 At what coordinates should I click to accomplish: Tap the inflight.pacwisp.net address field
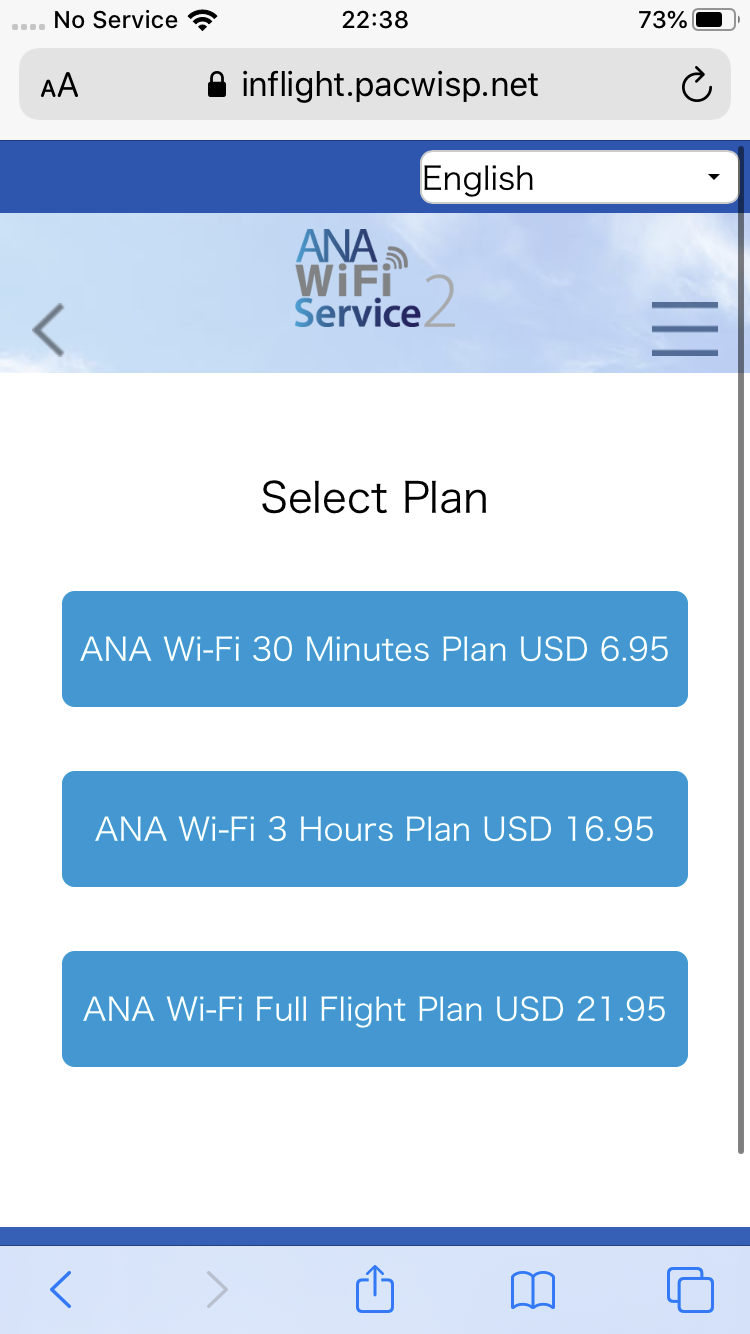pyautogui.click(x=390, y=86)
